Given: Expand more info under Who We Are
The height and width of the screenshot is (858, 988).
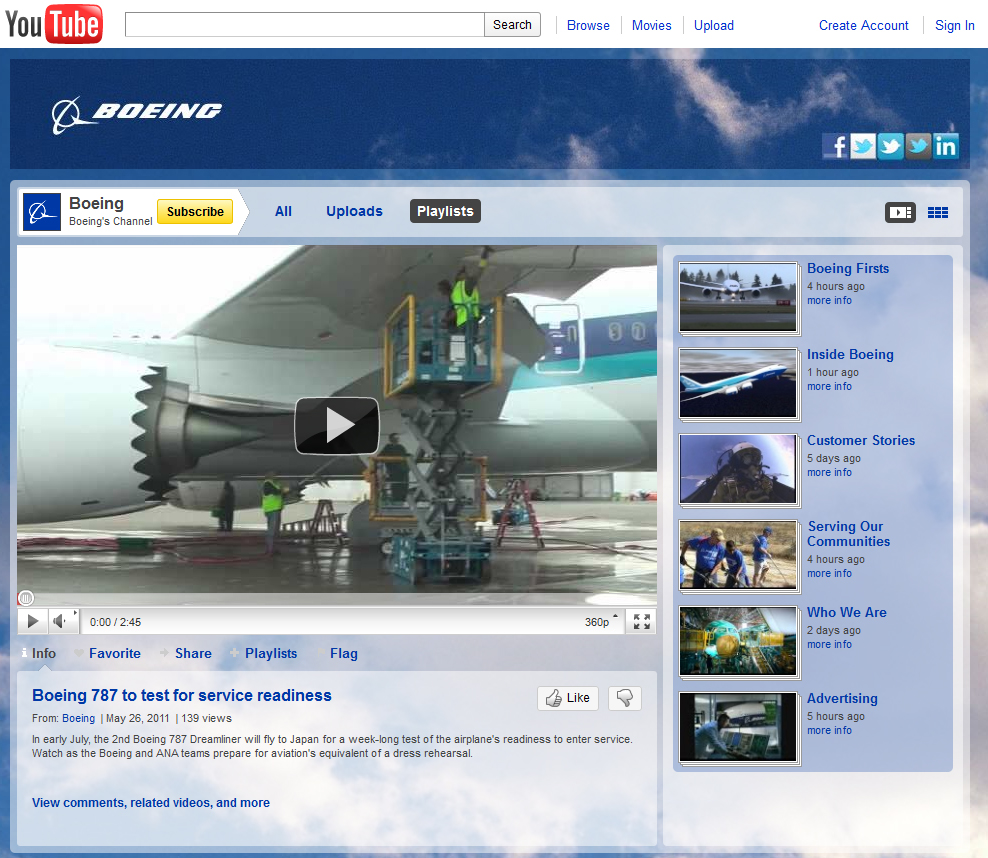Looking at the screenshot, I should [x=829, y=644].
